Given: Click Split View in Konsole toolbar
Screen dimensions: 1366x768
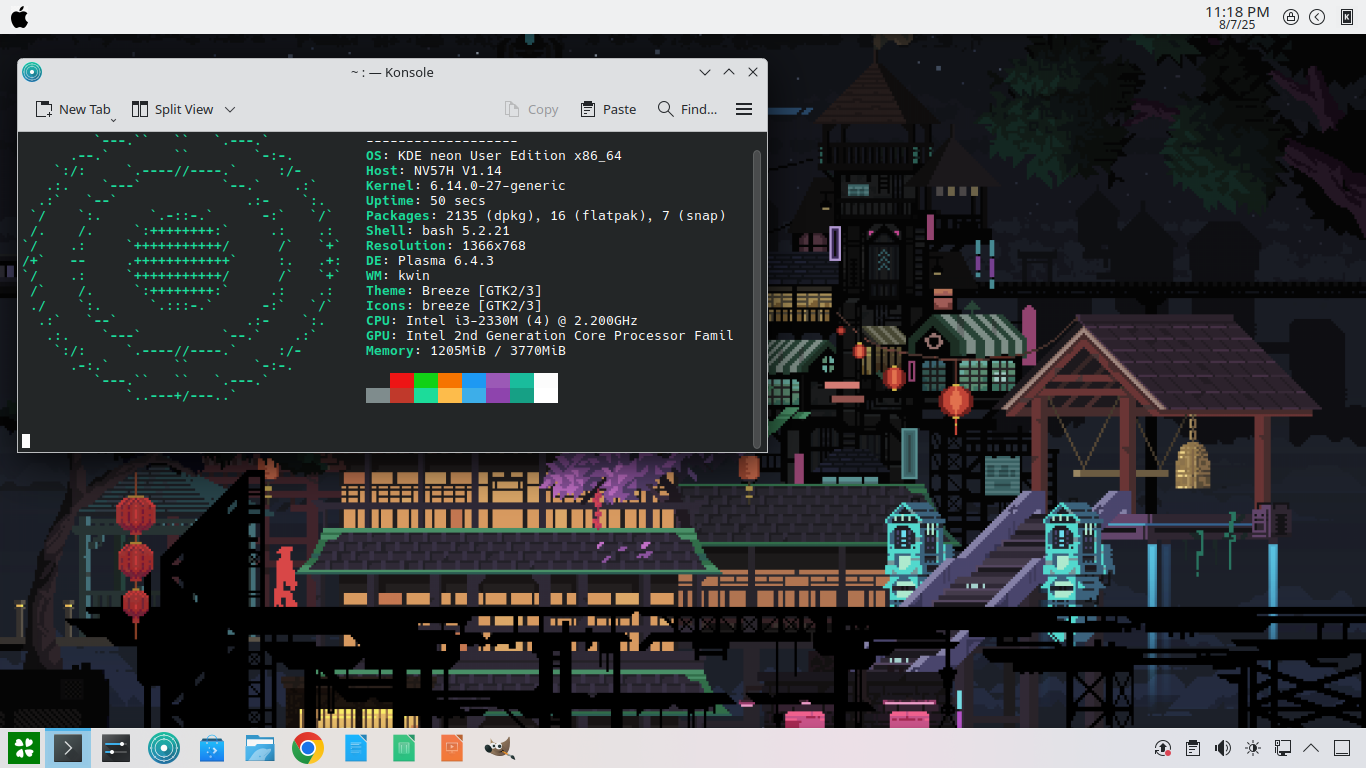Looking at the screenshot, I should coord(172,109).
